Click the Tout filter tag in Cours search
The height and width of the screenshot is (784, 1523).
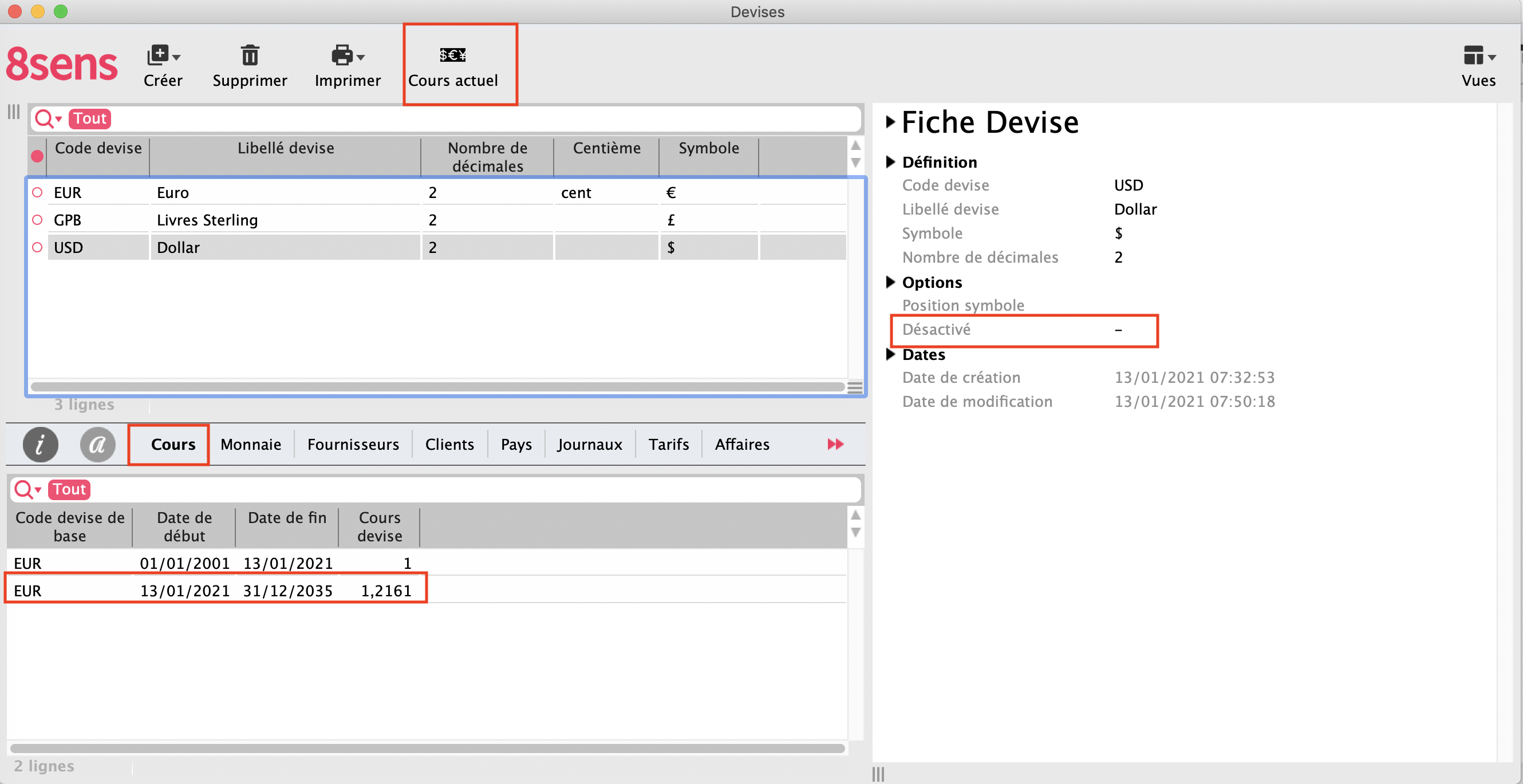pyautogui.click(x=69, y=489)
